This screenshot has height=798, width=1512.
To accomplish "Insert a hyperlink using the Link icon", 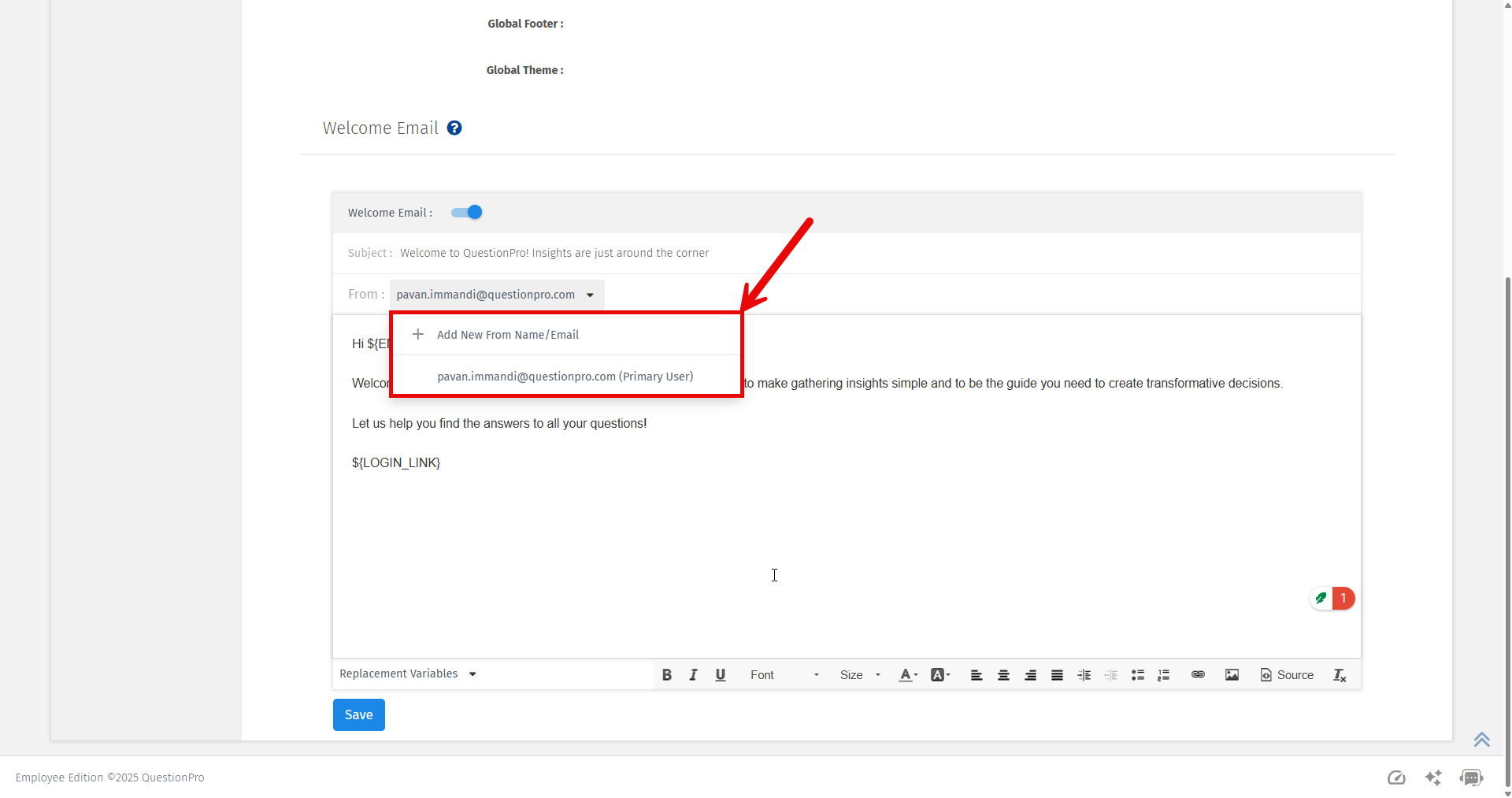I will 1198,674.
